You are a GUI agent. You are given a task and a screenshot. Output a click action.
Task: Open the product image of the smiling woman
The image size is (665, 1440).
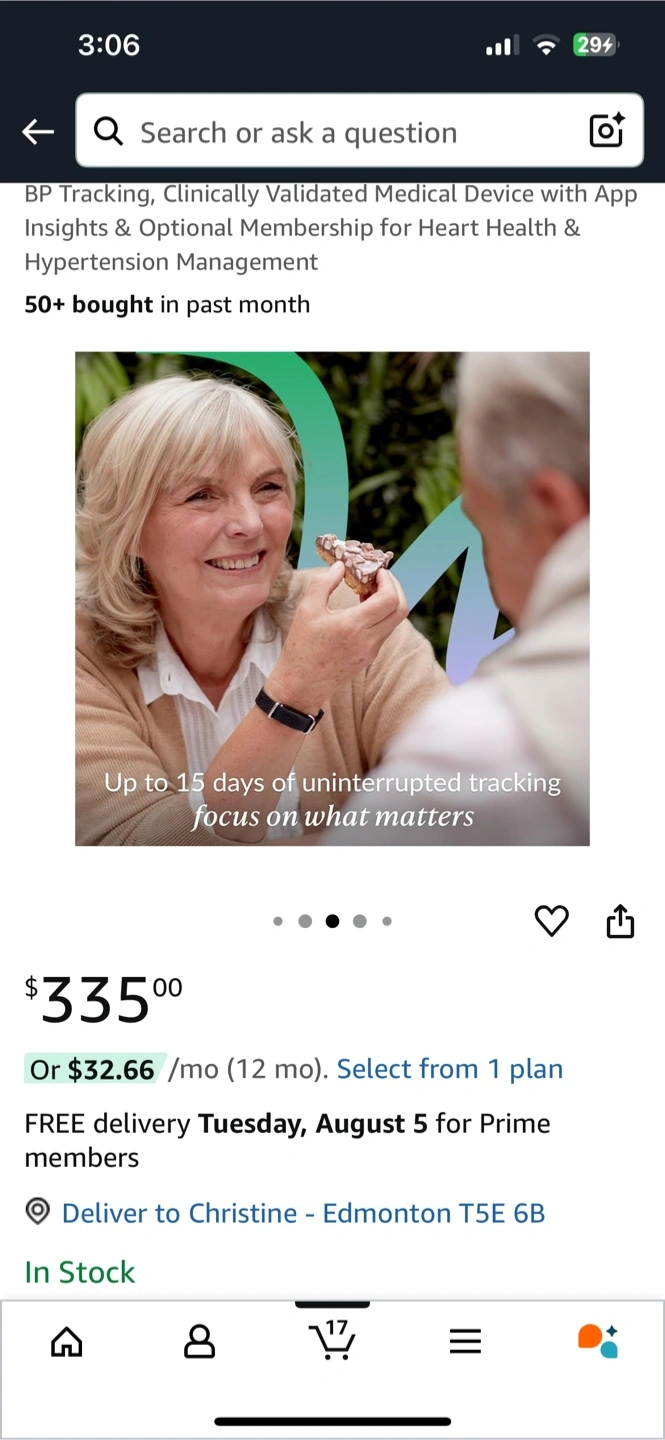tap(332, 598)
